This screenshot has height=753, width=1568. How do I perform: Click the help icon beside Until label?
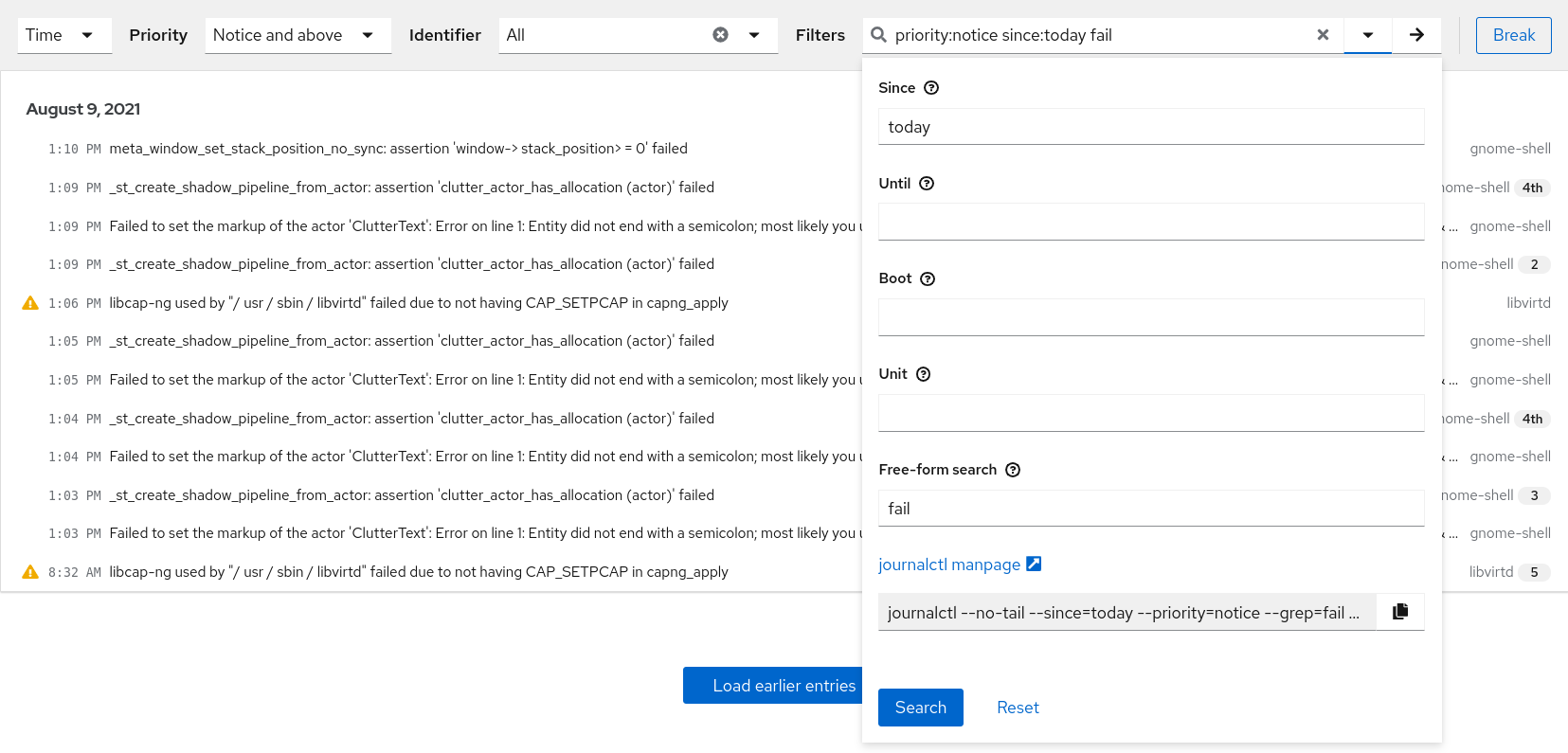tap(927, 184)
